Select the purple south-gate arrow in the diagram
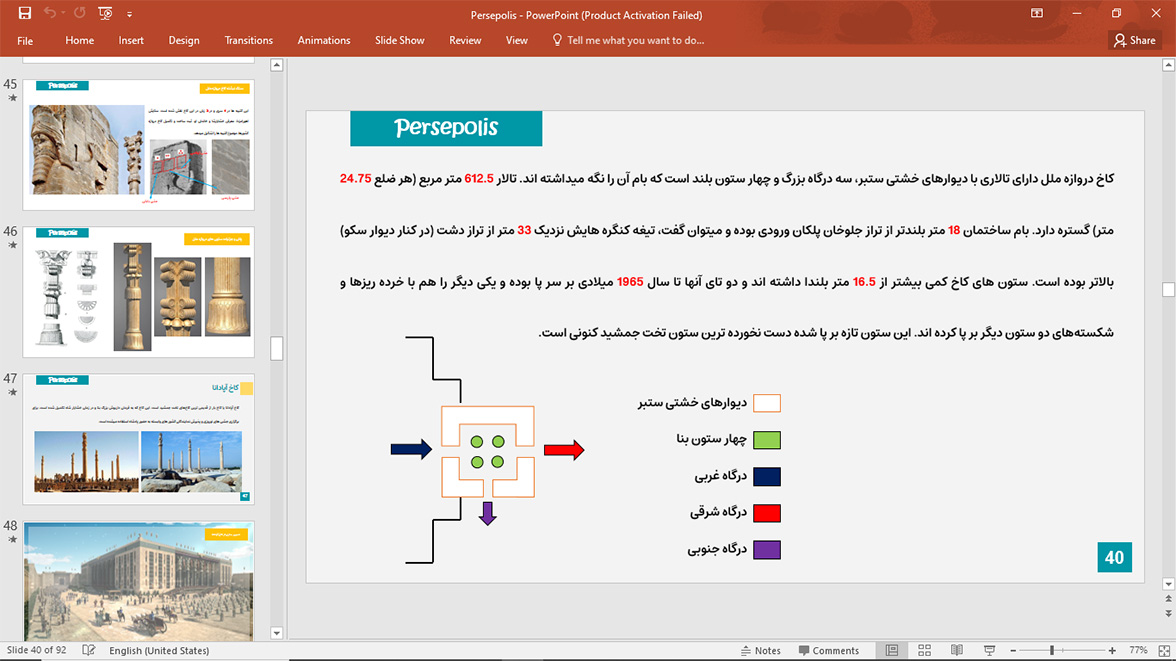This screenshot has height=661, width=1176. tap(488, 513)
